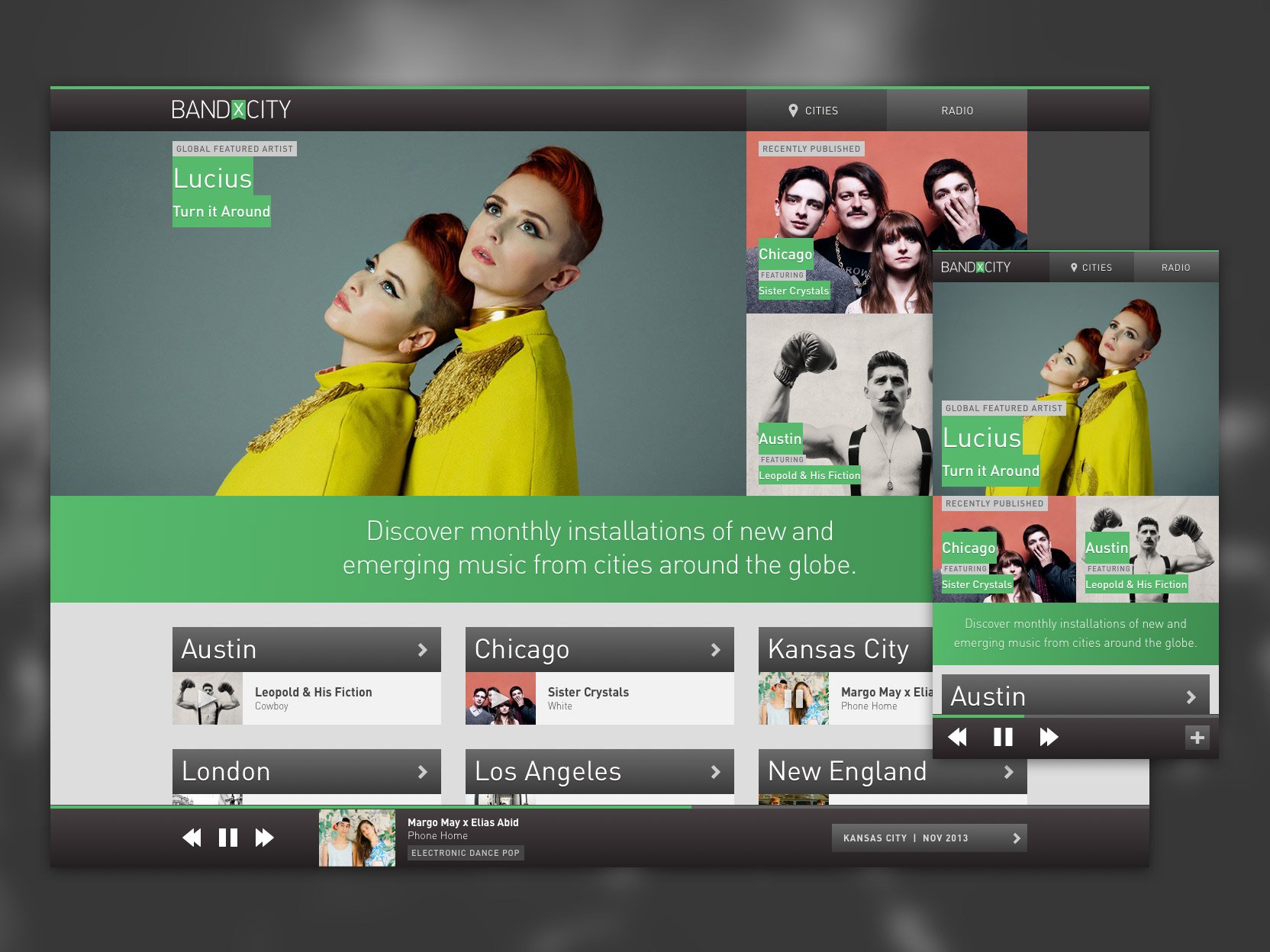Click Lucius title in mobile view
Image resolution: width=1270 pixels, height=952 pixels.
pos(982,437)
